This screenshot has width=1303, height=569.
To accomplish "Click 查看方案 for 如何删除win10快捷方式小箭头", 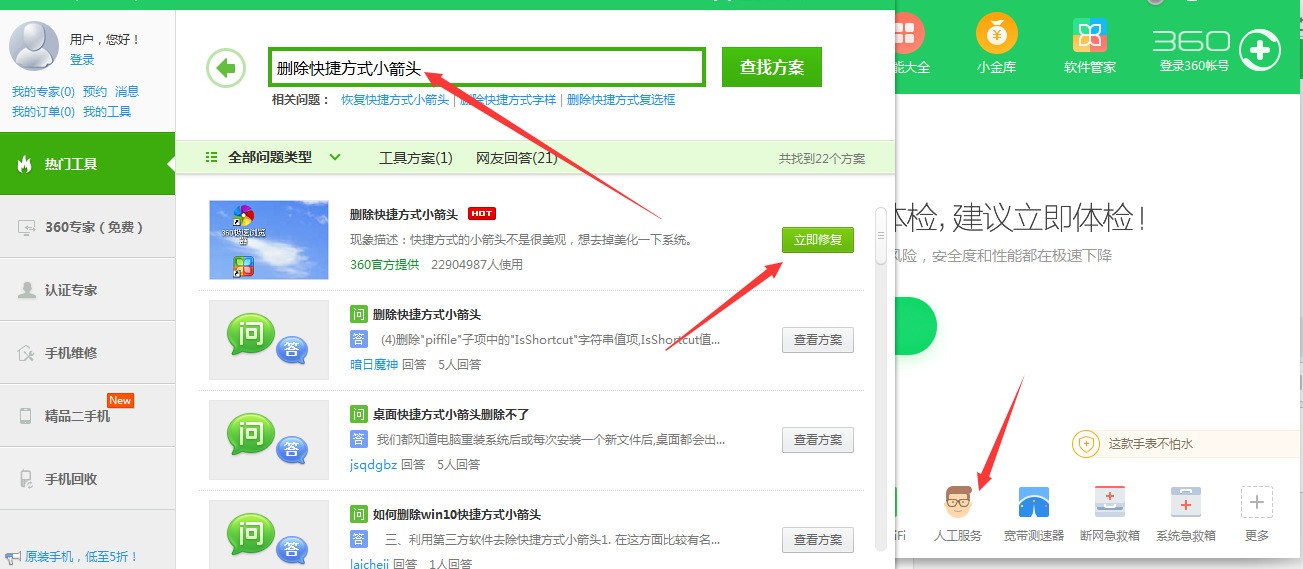I will tap(818, 540).
